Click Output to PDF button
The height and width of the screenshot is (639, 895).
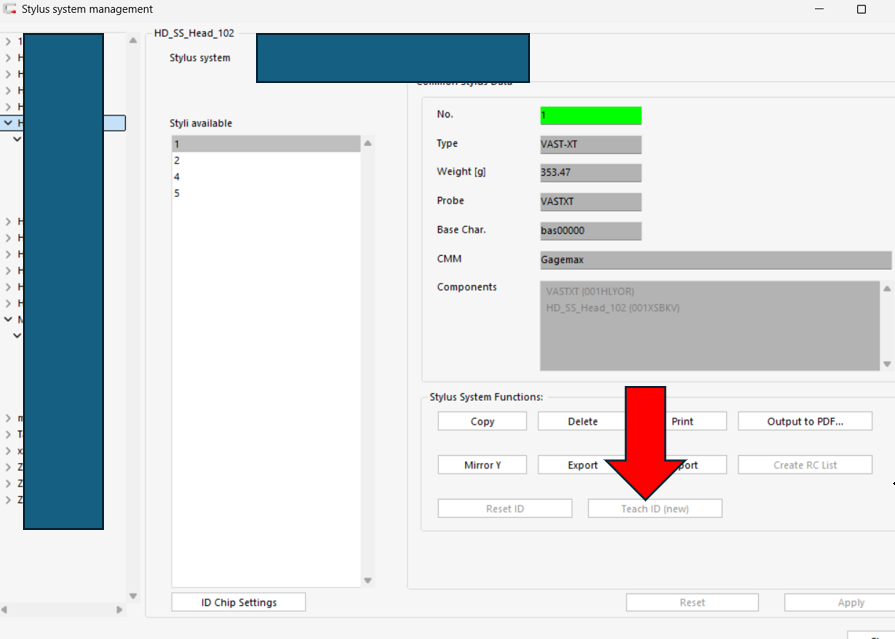click(x=805, y=421)
